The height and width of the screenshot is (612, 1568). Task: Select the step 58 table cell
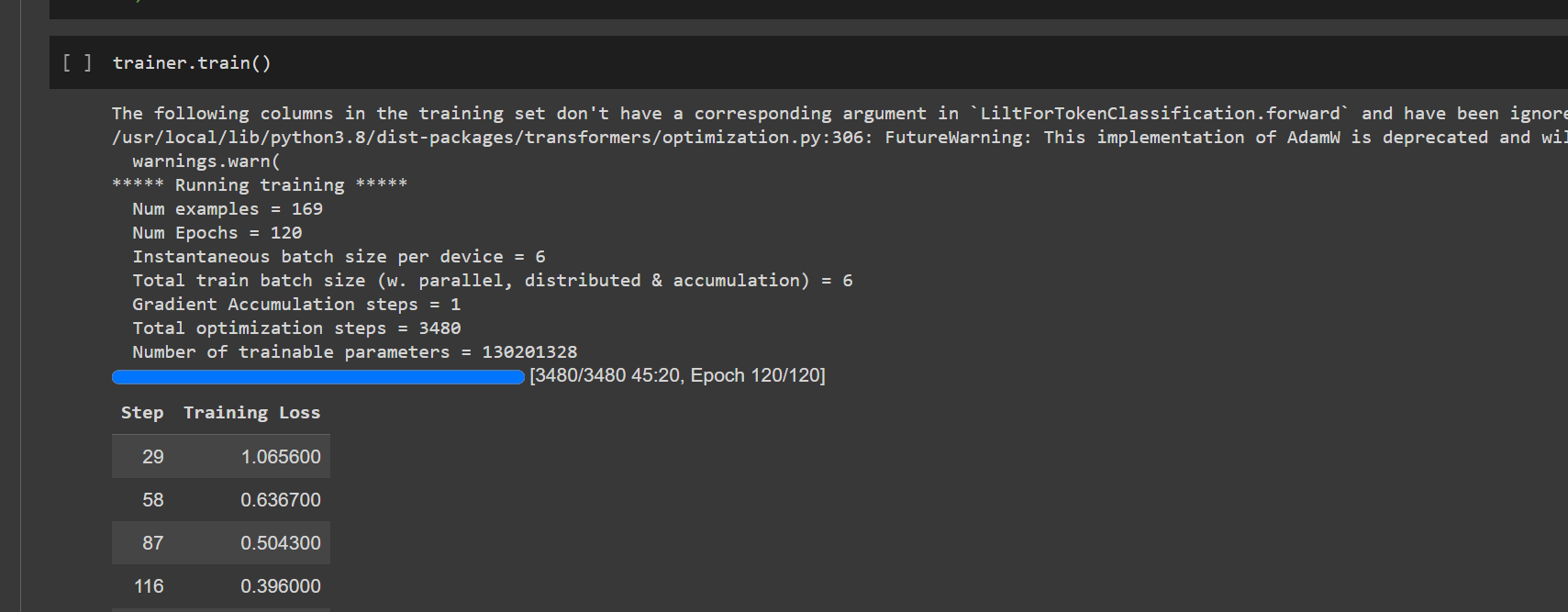(152, 500)
